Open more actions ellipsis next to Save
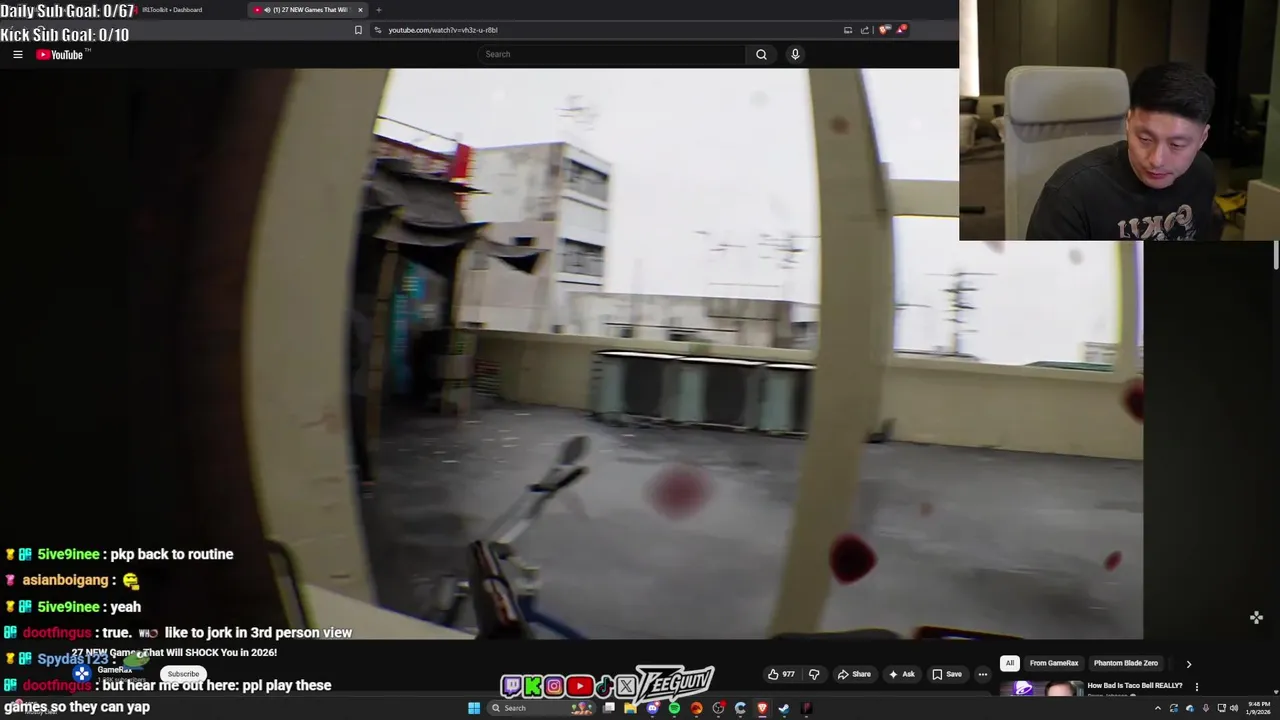Image resolution: width=1280 pixels, height=720 pixels. 983,674
